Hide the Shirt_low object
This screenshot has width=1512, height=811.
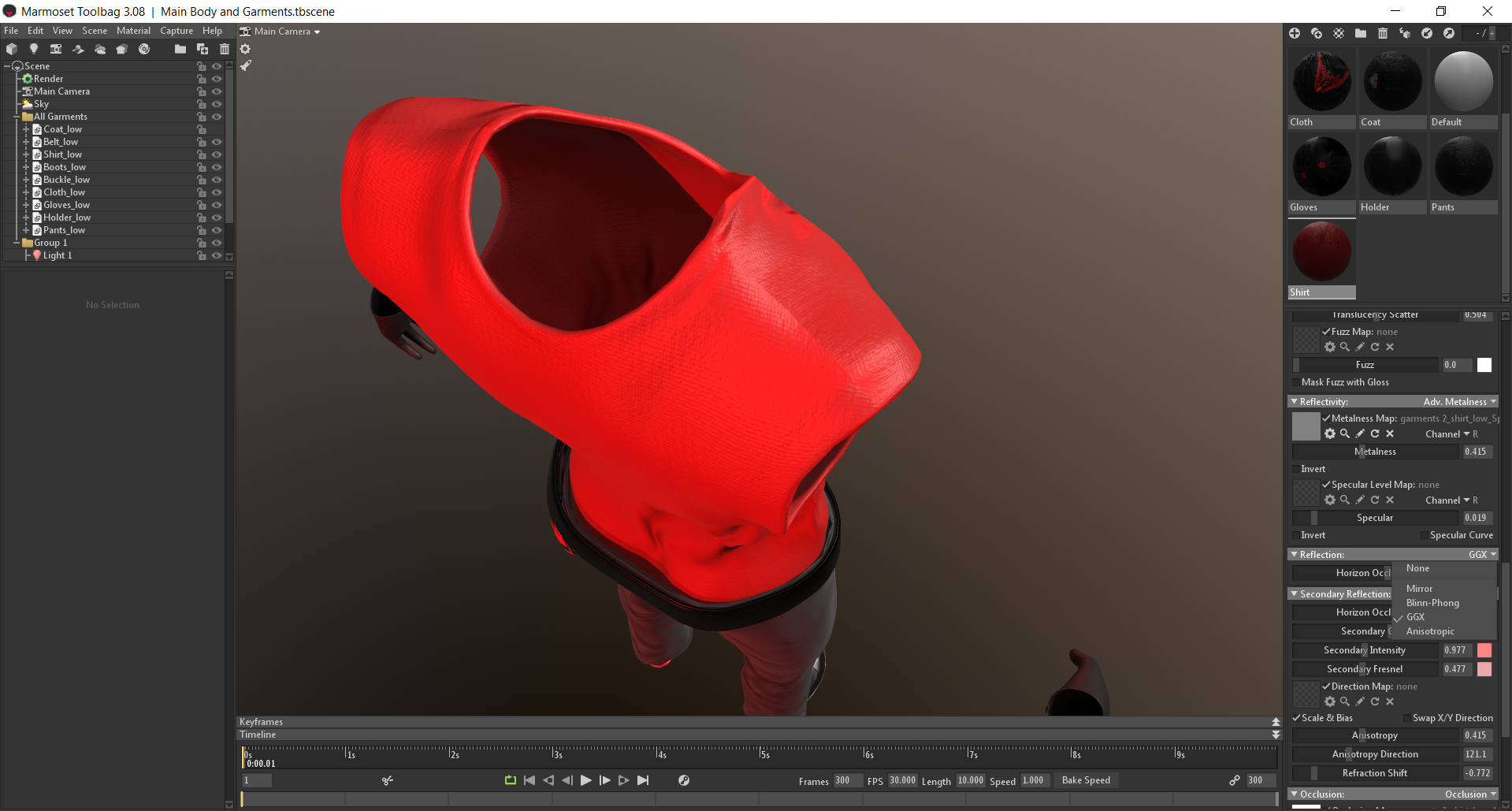(x=217, y=154)
